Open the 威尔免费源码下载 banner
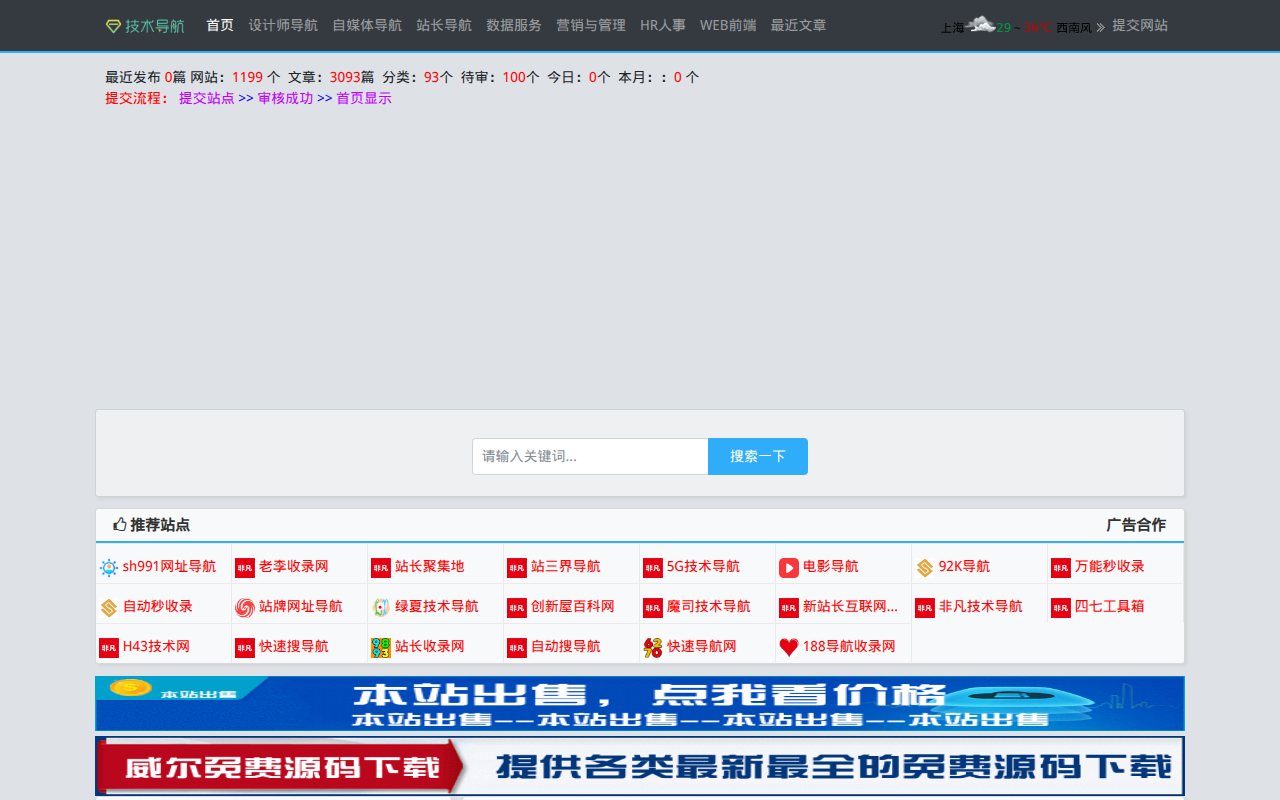Screen dimensions: 1280x800 (640, 766)
